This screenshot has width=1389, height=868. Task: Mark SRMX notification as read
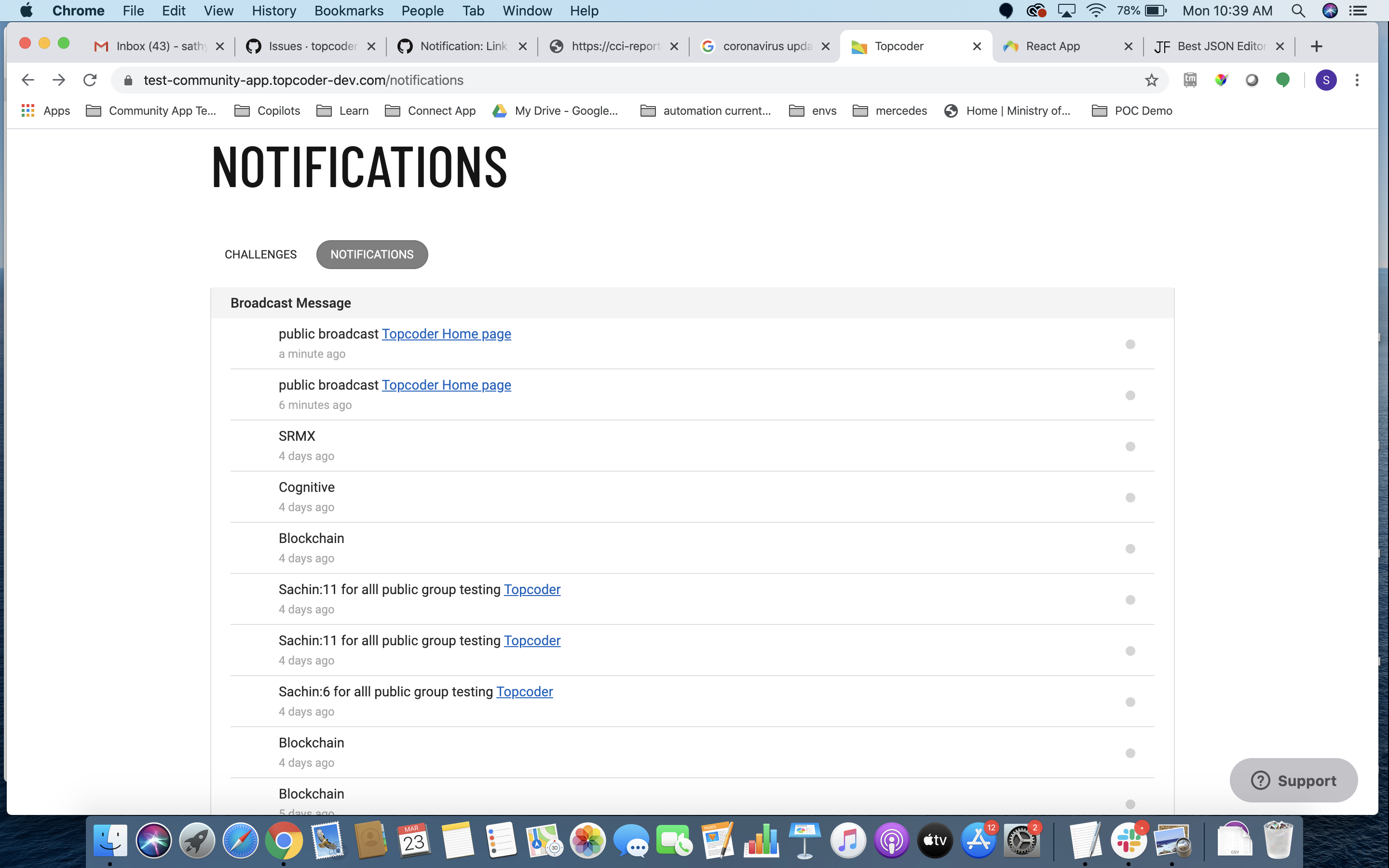pyautogui.click(x=1130, y=446)
